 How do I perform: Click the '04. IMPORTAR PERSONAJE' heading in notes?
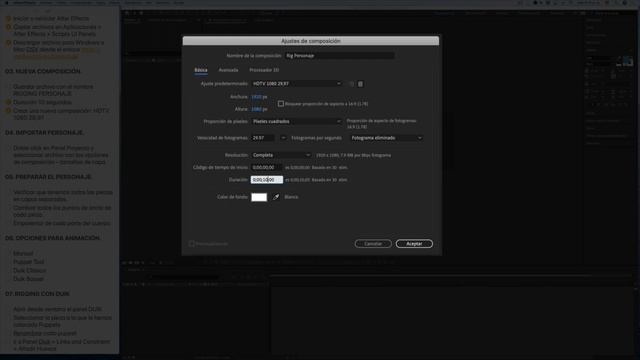click(x=44, y=133)
